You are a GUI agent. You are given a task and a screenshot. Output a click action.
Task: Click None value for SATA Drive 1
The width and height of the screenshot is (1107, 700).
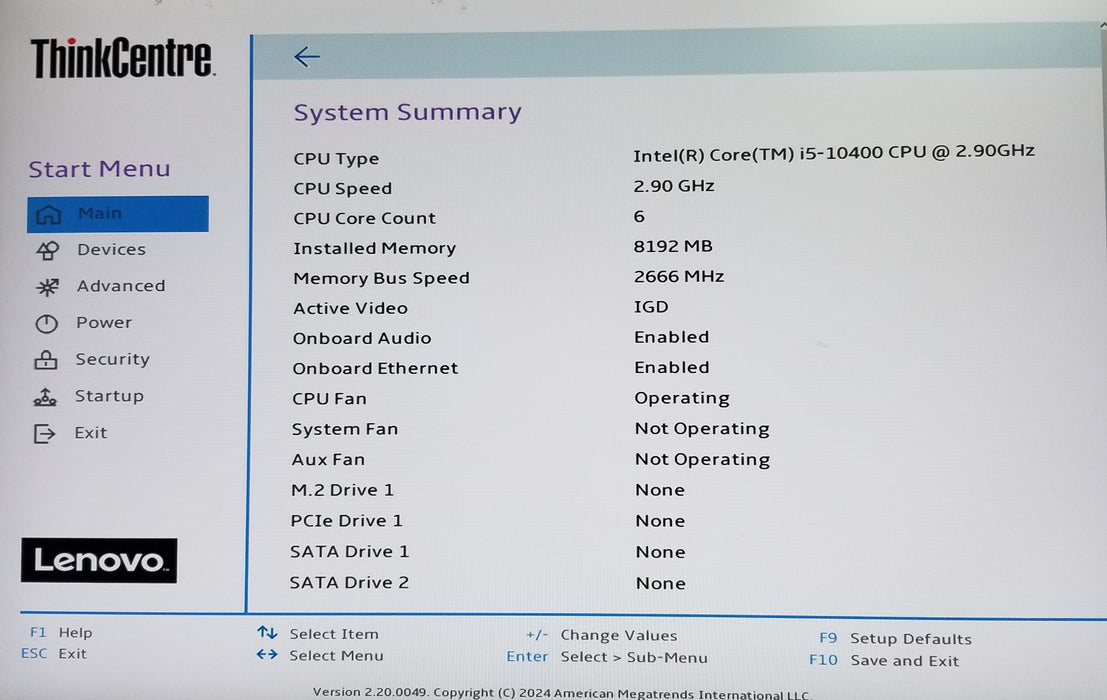point(661,552)
